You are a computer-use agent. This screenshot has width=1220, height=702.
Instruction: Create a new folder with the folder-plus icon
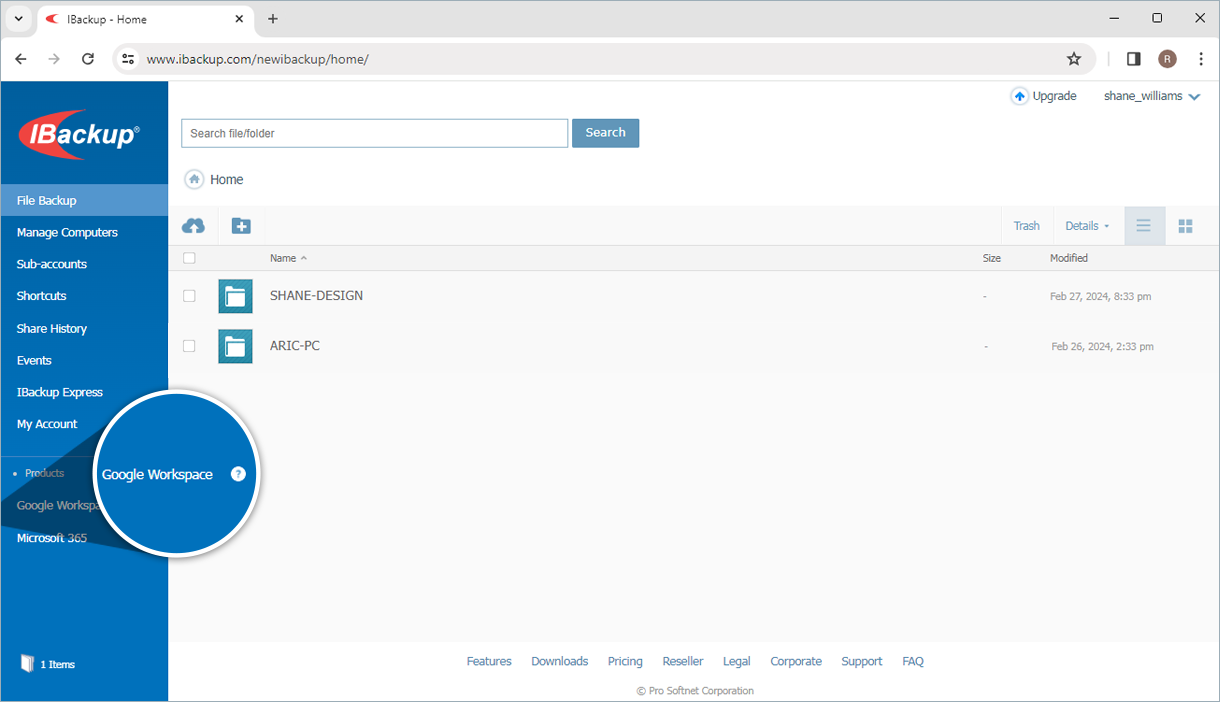coord(241,226)
